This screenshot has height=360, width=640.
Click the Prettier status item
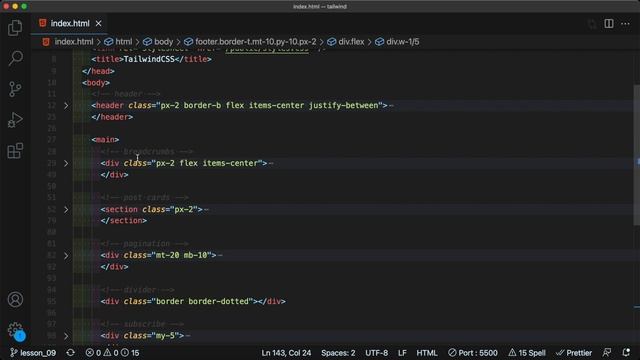pyautogui.click(x=574, y=353)
